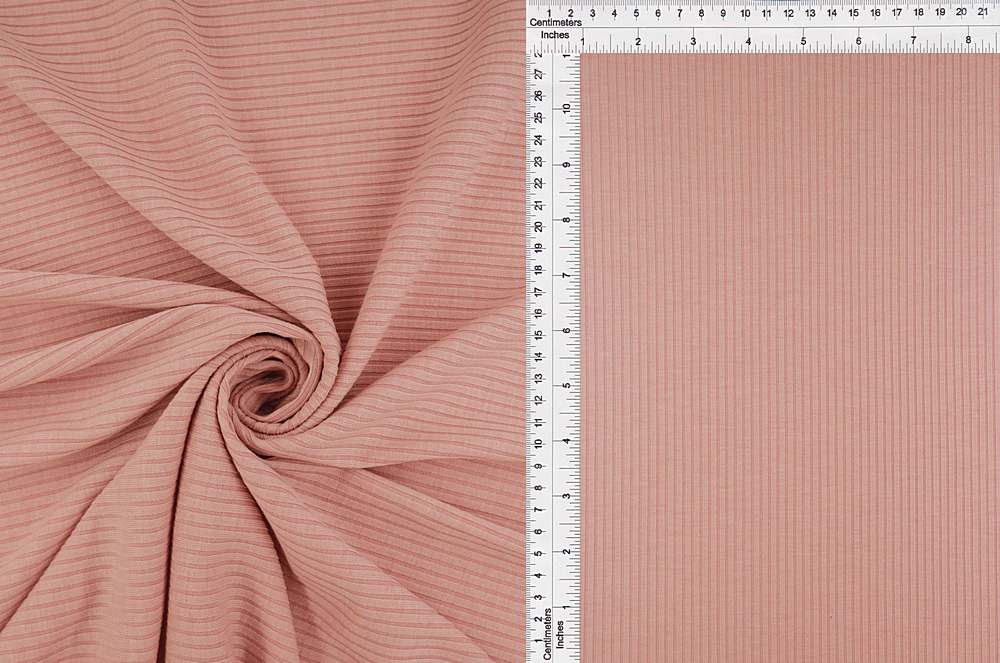Click the "Centimeters" label on the top ruler

point(555,22)
